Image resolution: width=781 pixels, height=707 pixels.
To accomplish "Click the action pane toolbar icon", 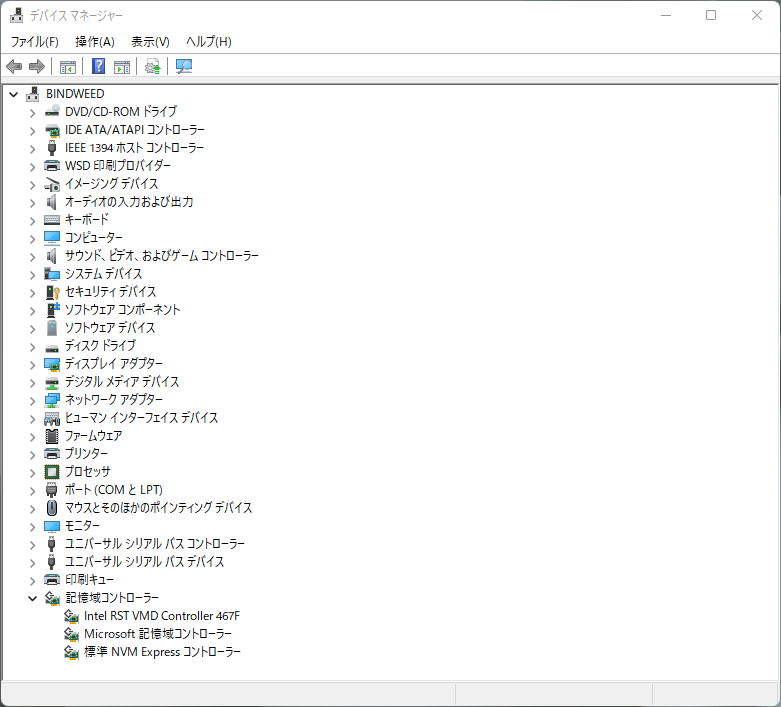I will coord(122,66).
